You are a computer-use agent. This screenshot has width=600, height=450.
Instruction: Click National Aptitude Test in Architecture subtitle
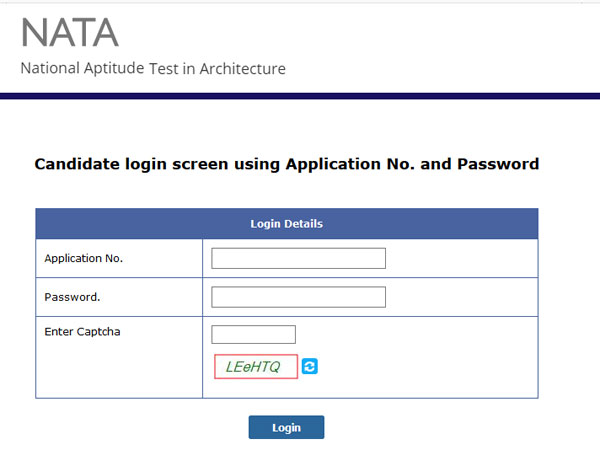[x=153, y=69]
